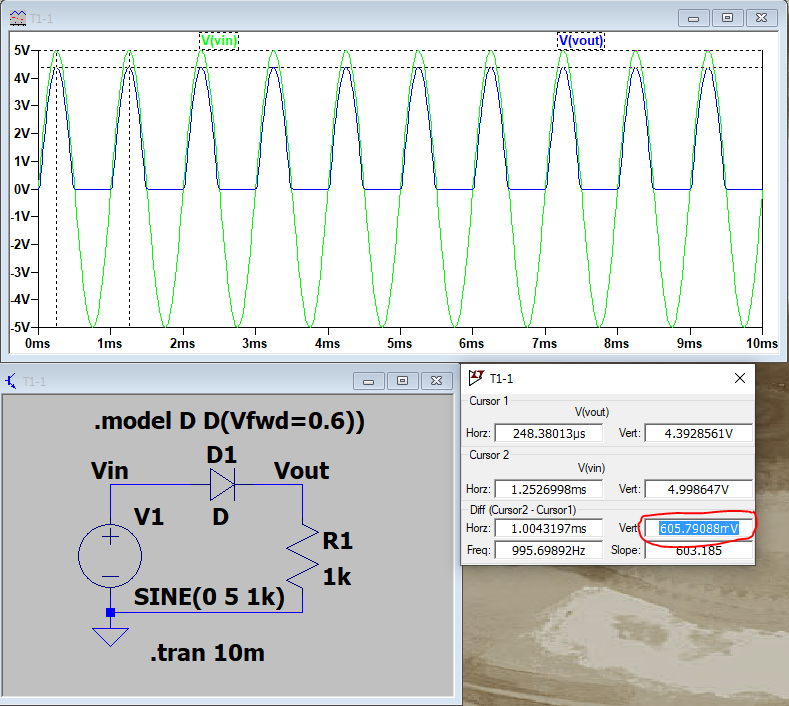Click the Slope value field
This screenshot has height=706, width=789.
(x=698, y=549)
